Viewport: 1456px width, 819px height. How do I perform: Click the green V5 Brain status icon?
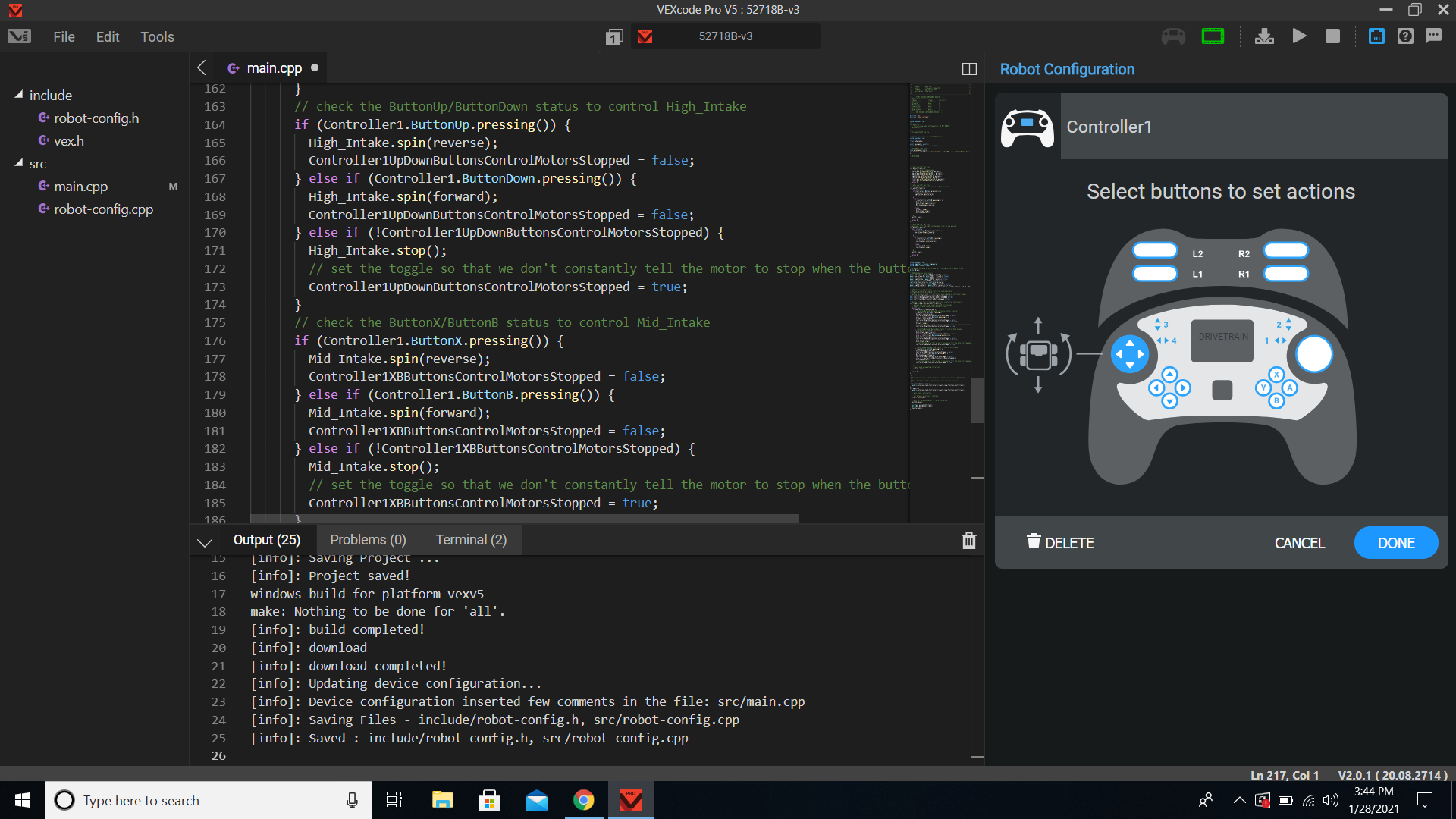[1213, 36]
